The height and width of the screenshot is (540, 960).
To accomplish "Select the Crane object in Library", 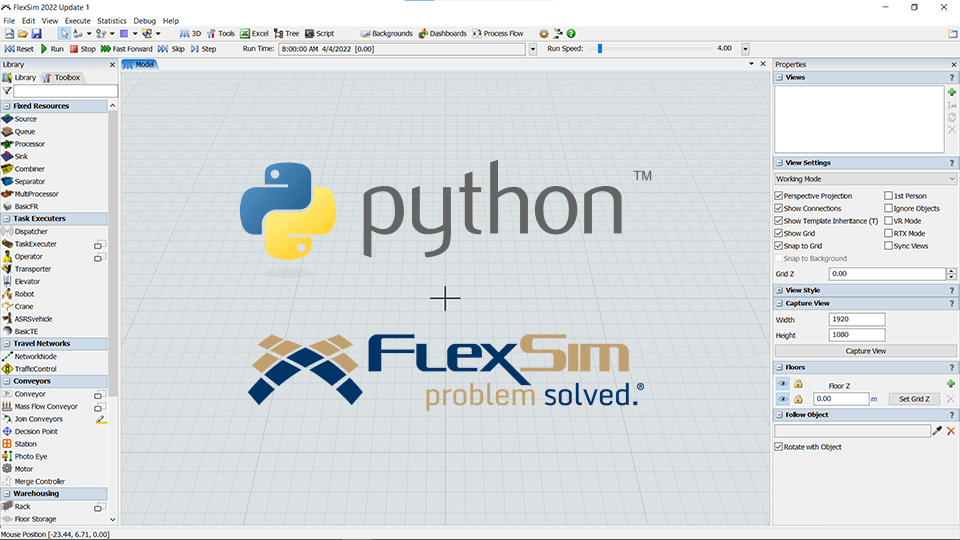I will click(18, 306).
